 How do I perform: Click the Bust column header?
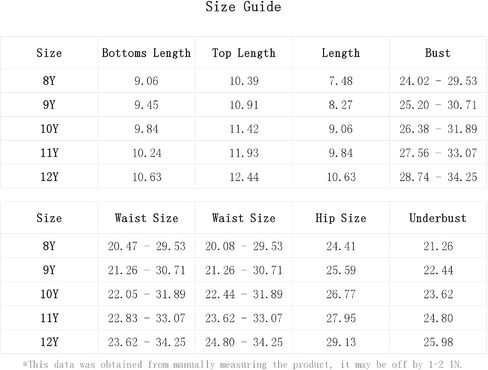(438, 53)
